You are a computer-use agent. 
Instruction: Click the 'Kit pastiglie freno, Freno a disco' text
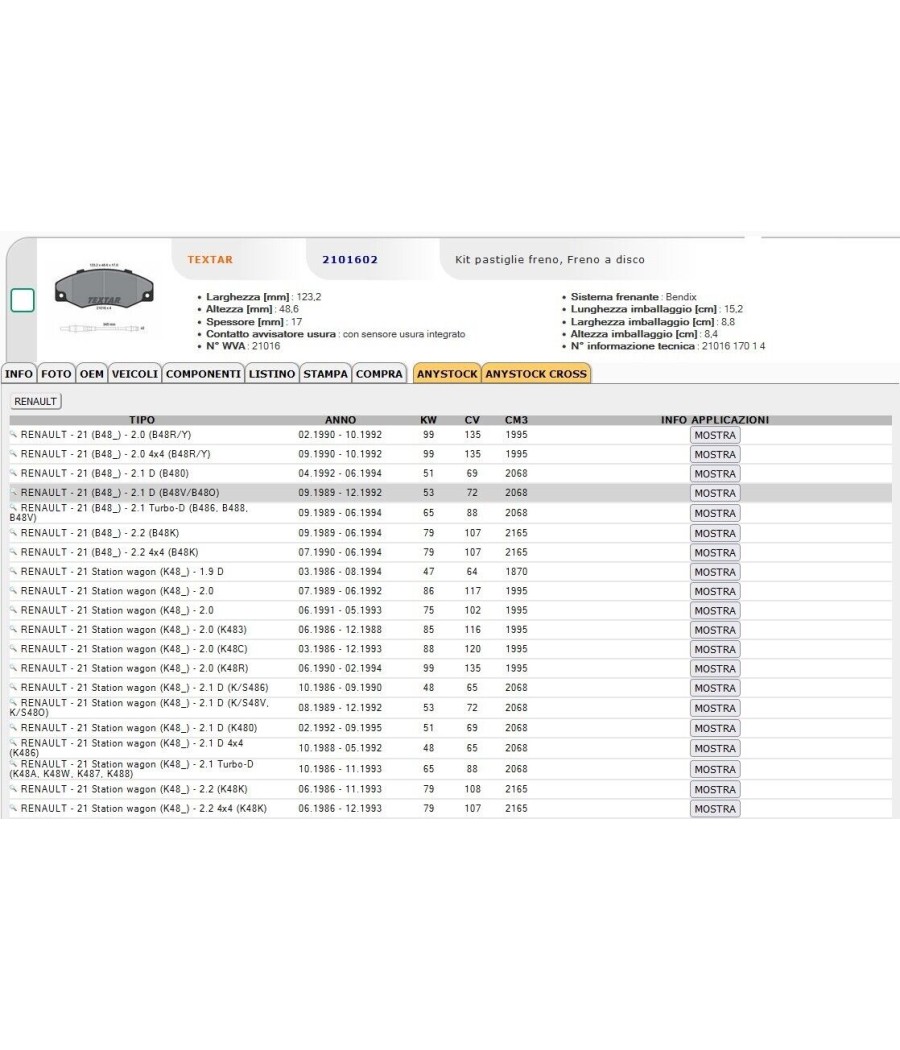(x=550, y=260)
